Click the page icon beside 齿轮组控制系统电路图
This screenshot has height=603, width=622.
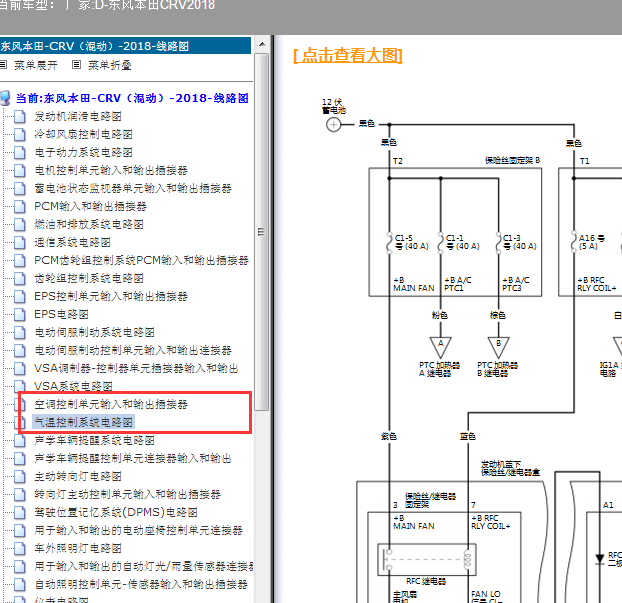click(19, 278)
